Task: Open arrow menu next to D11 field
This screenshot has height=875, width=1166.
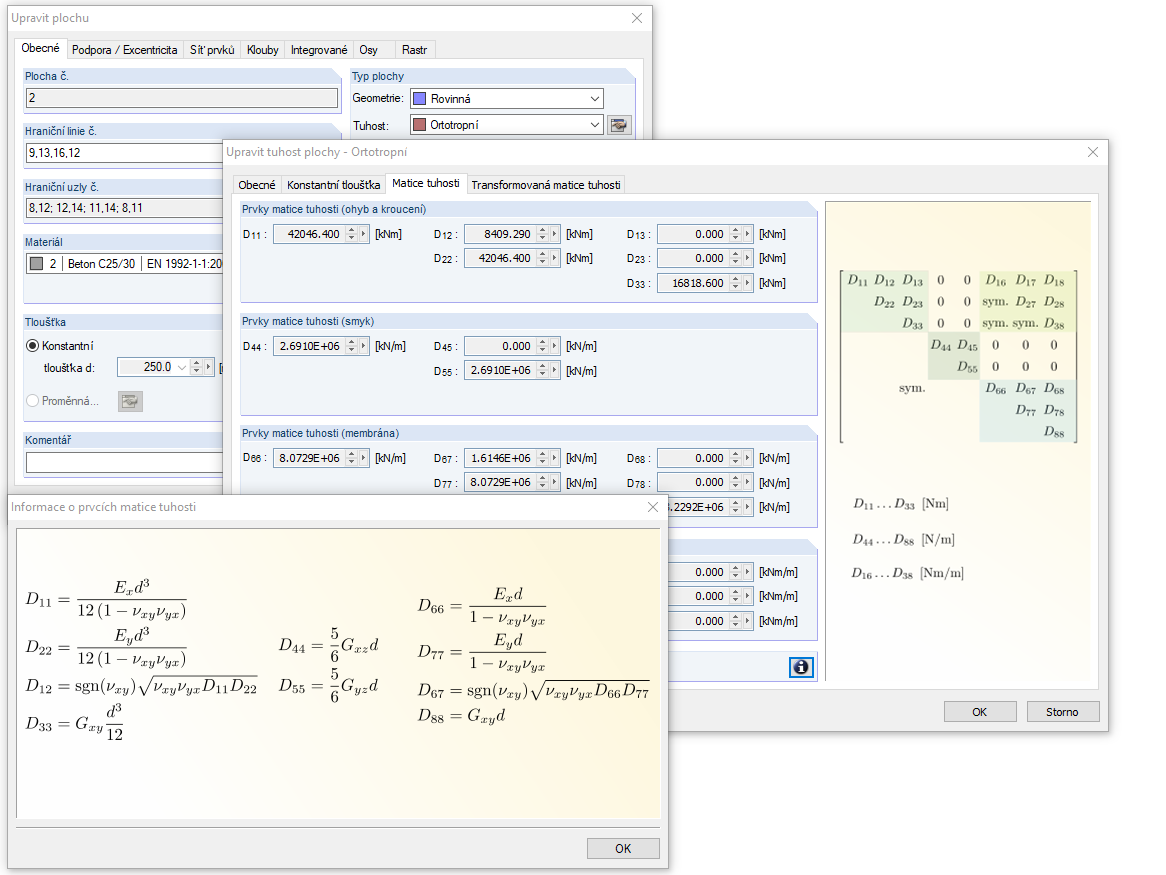Action: [x=363, y=234]
